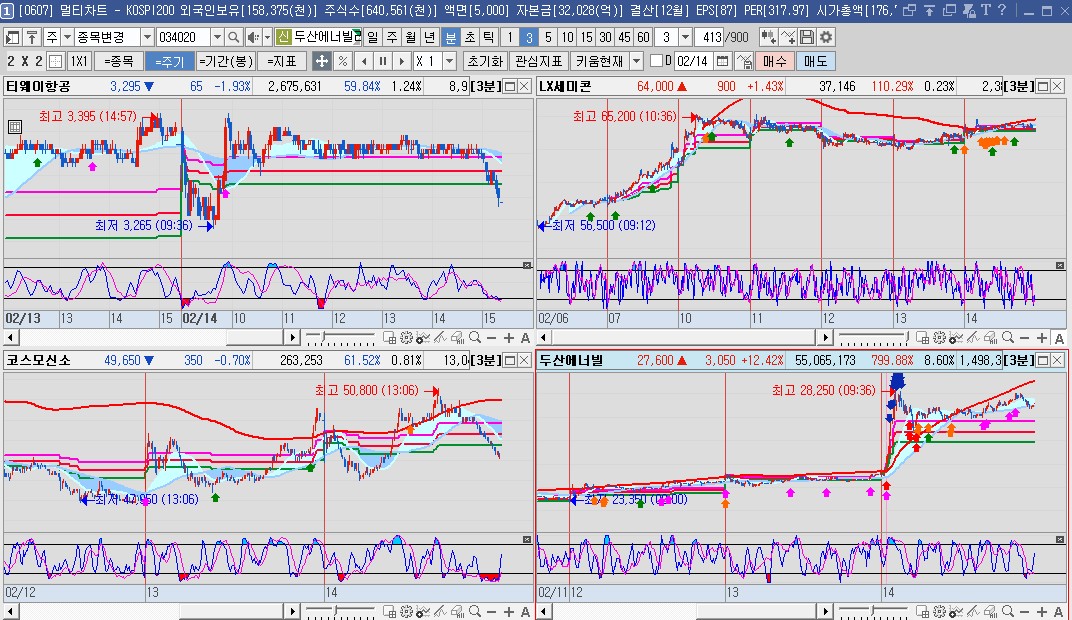Zoom in LX세미콘 chart with plus icon
This screenshot has width=1072, height=620.
(x=1041, y=338)
